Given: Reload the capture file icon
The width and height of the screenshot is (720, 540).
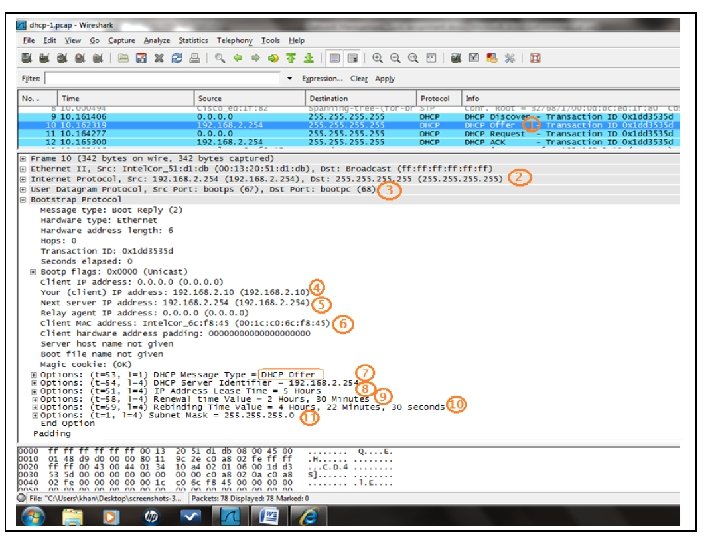Looking at the screenshot, I should coord(177,58).
